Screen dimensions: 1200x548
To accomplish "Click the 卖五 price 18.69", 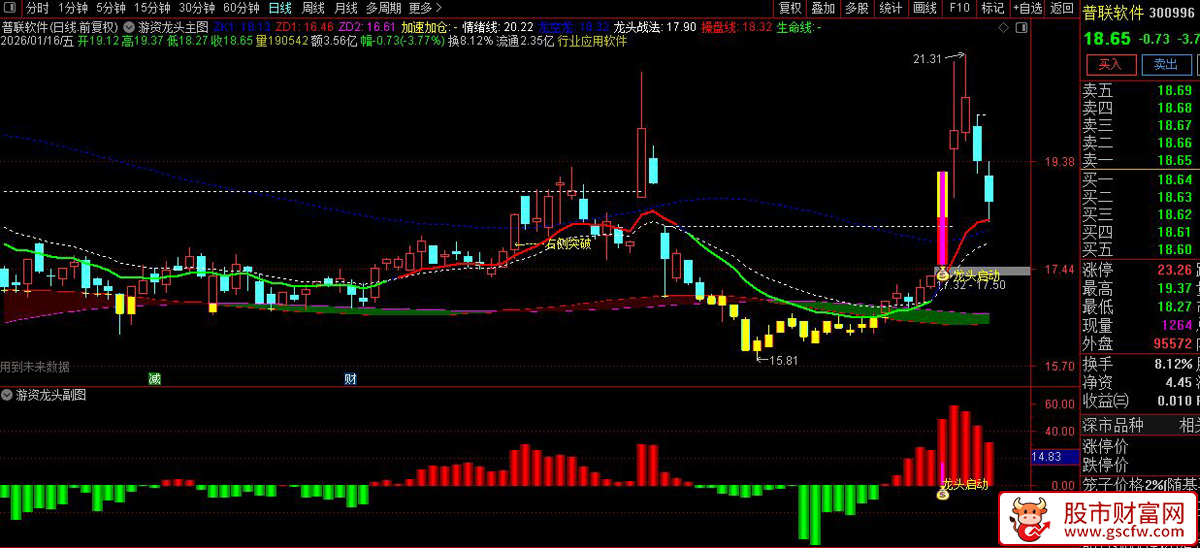I will [x=1175, y=90].
